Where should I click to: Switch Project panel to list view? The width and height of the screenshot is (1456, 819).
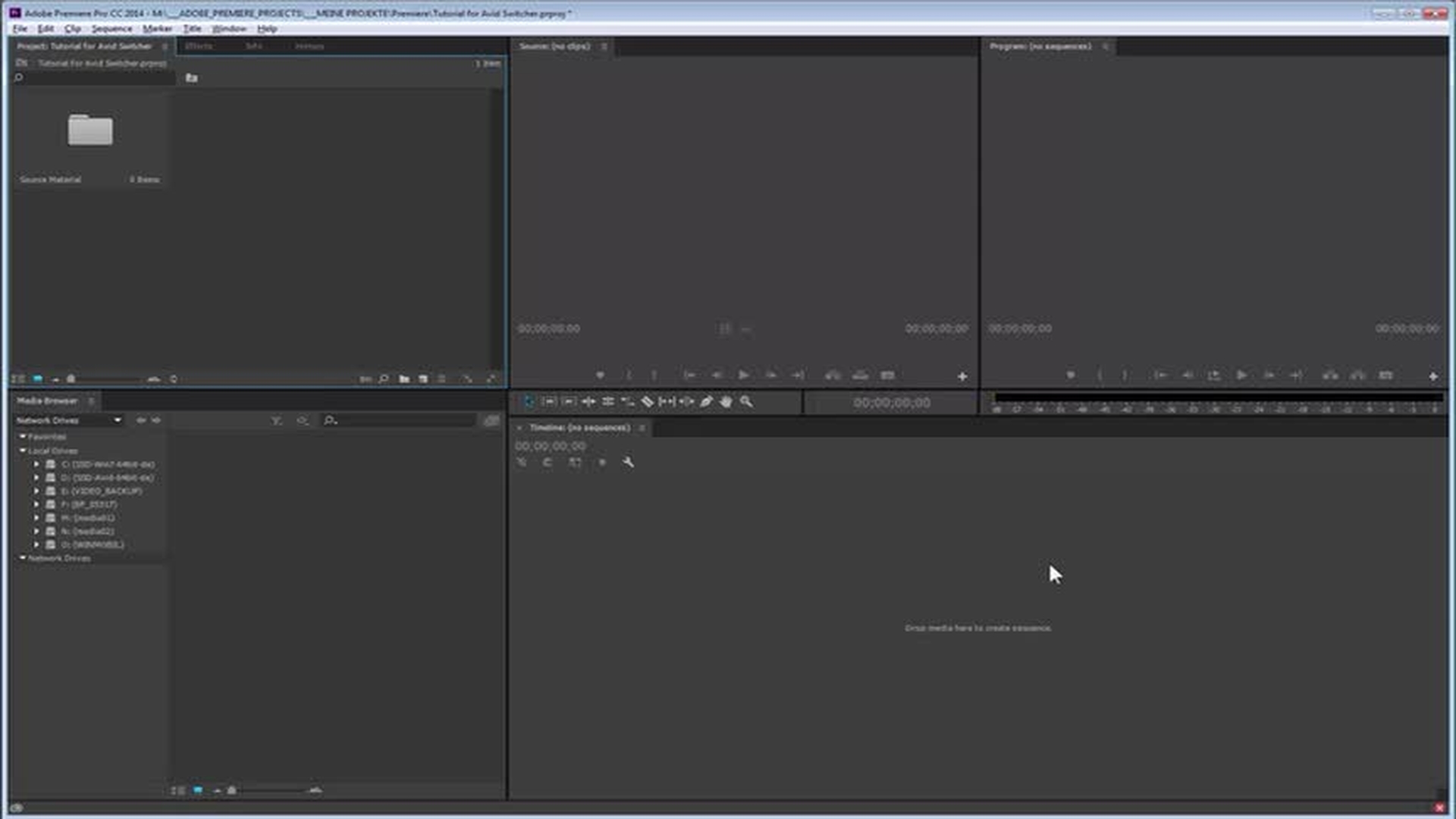(18, 378)
